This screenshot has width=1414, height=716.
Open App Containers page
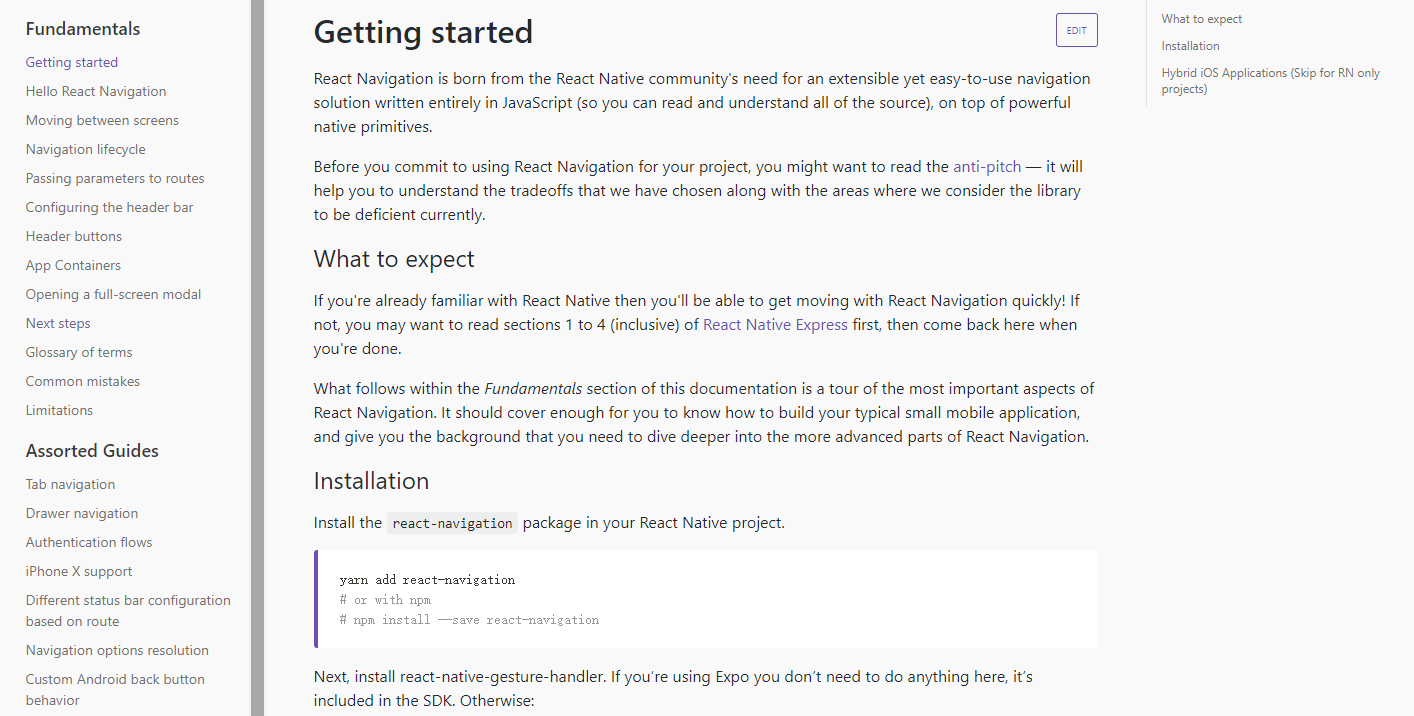coord(73,265)
